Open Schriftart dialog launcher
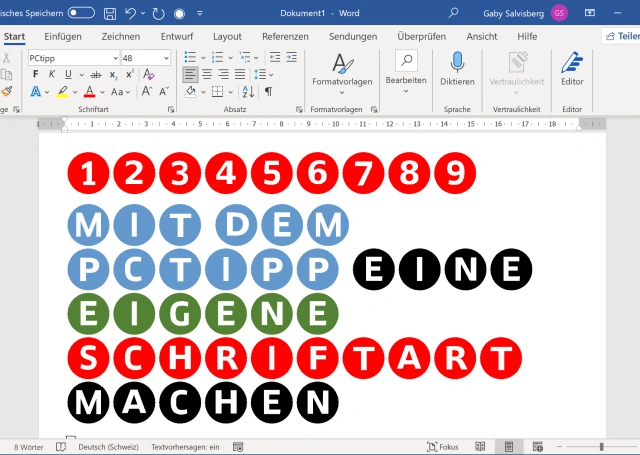Image resolution: width=640 pixels, height=455 pixels. coord(171,109)
